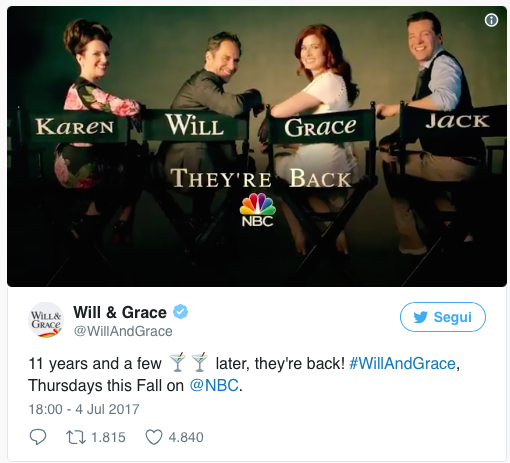This screenshot has height=463, width=510.
Task: Open the @WillAndGrace handle
Action: (123, 331)
